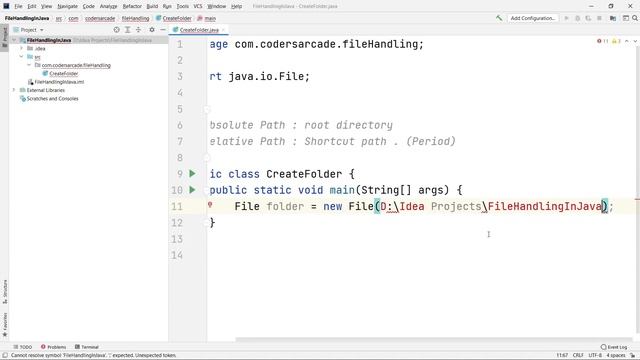Go to next highlighted error arrow
640x360 pixels.
tap(635, 41)
